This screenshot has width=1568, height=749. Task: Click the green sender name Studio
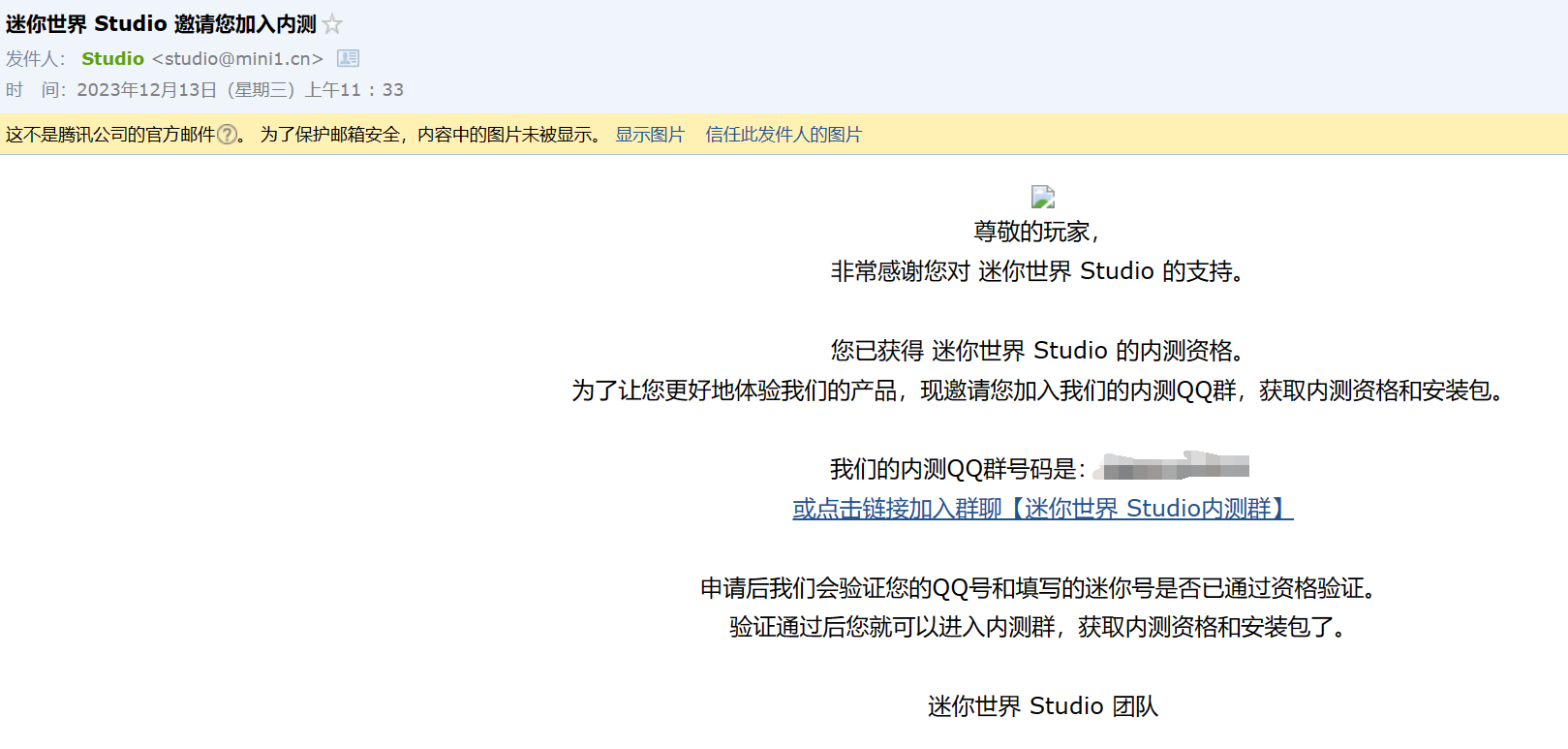112,59
